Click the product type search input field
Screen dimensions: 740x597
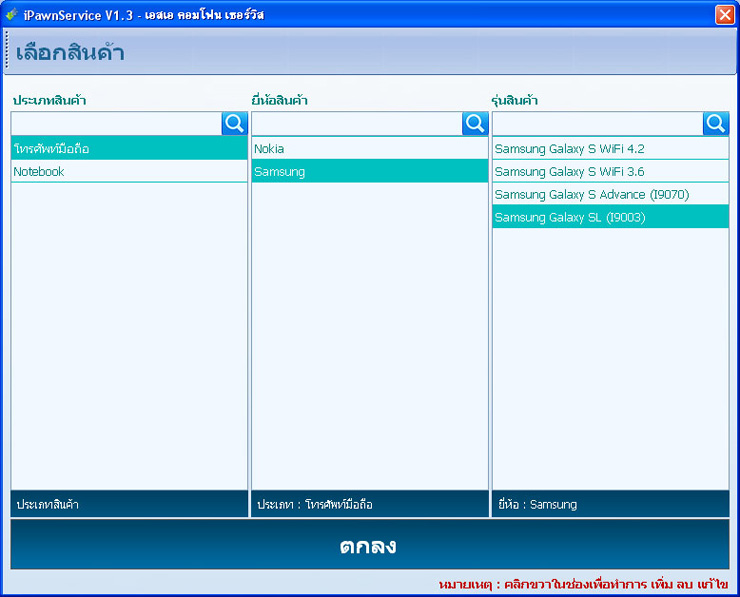[117, 124]
